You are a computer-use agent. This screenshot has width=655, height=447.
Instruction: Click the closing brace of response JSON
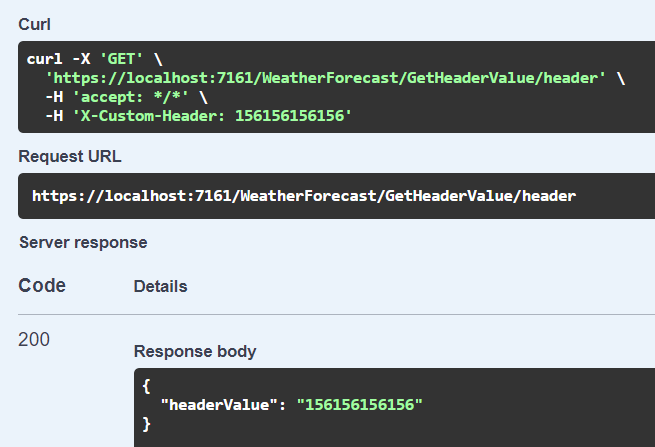coord(146,424)
